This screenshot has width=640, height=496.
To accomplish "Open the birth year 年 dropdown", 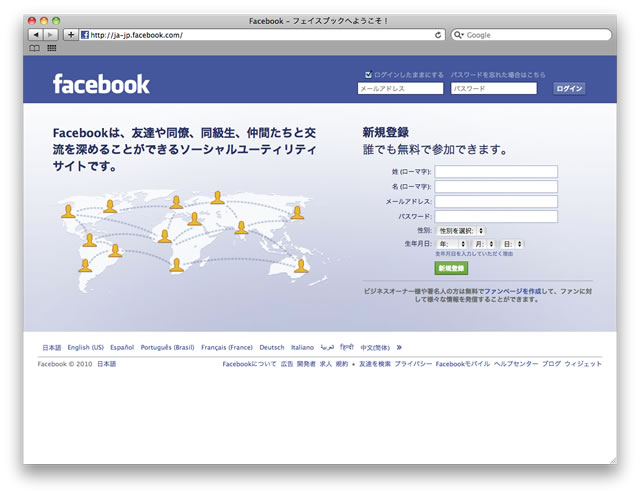I will (451, 244).
